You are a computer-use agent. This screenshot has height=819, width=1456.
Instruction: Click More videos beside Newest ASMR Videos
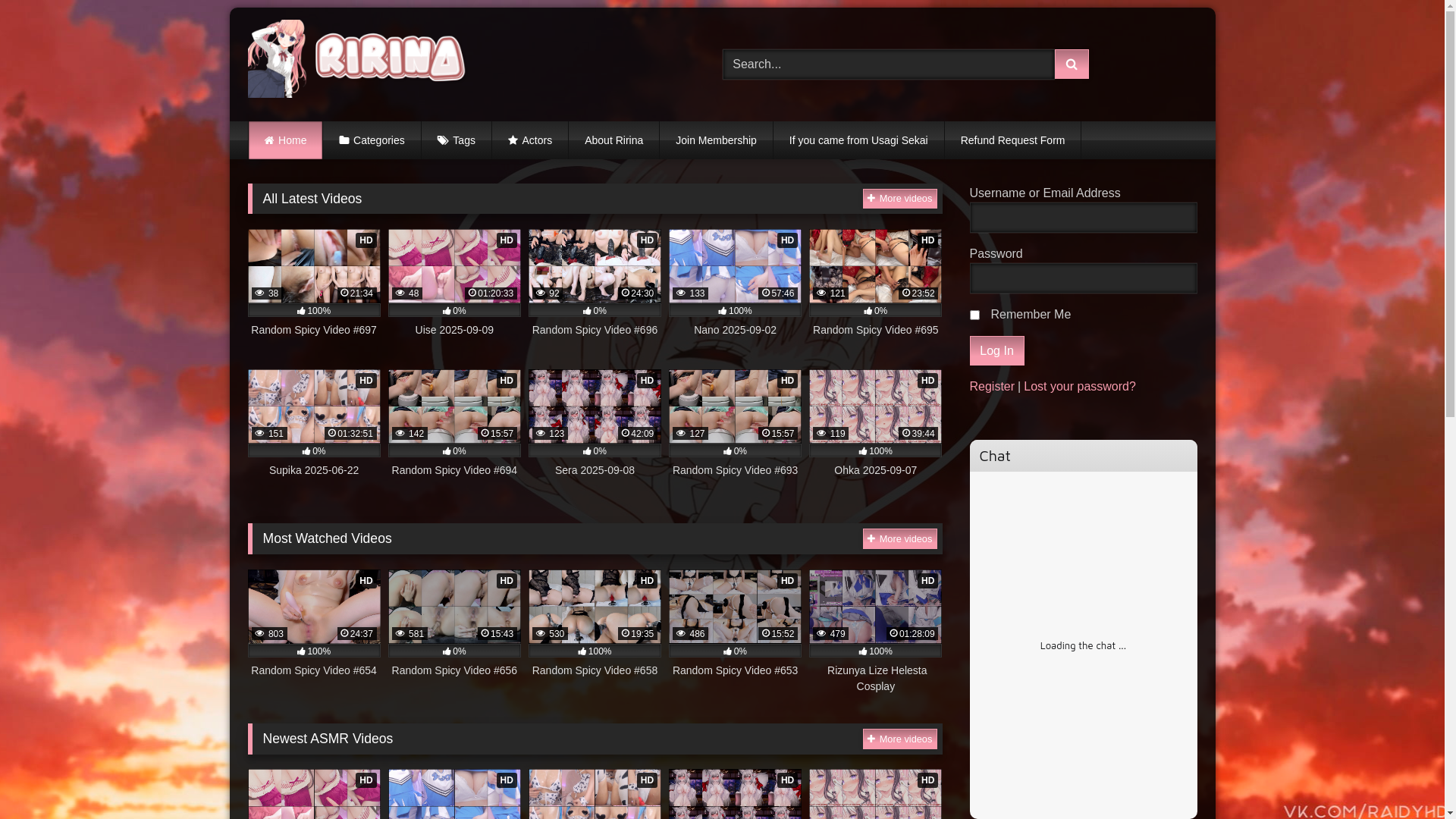tap(899, 739)
